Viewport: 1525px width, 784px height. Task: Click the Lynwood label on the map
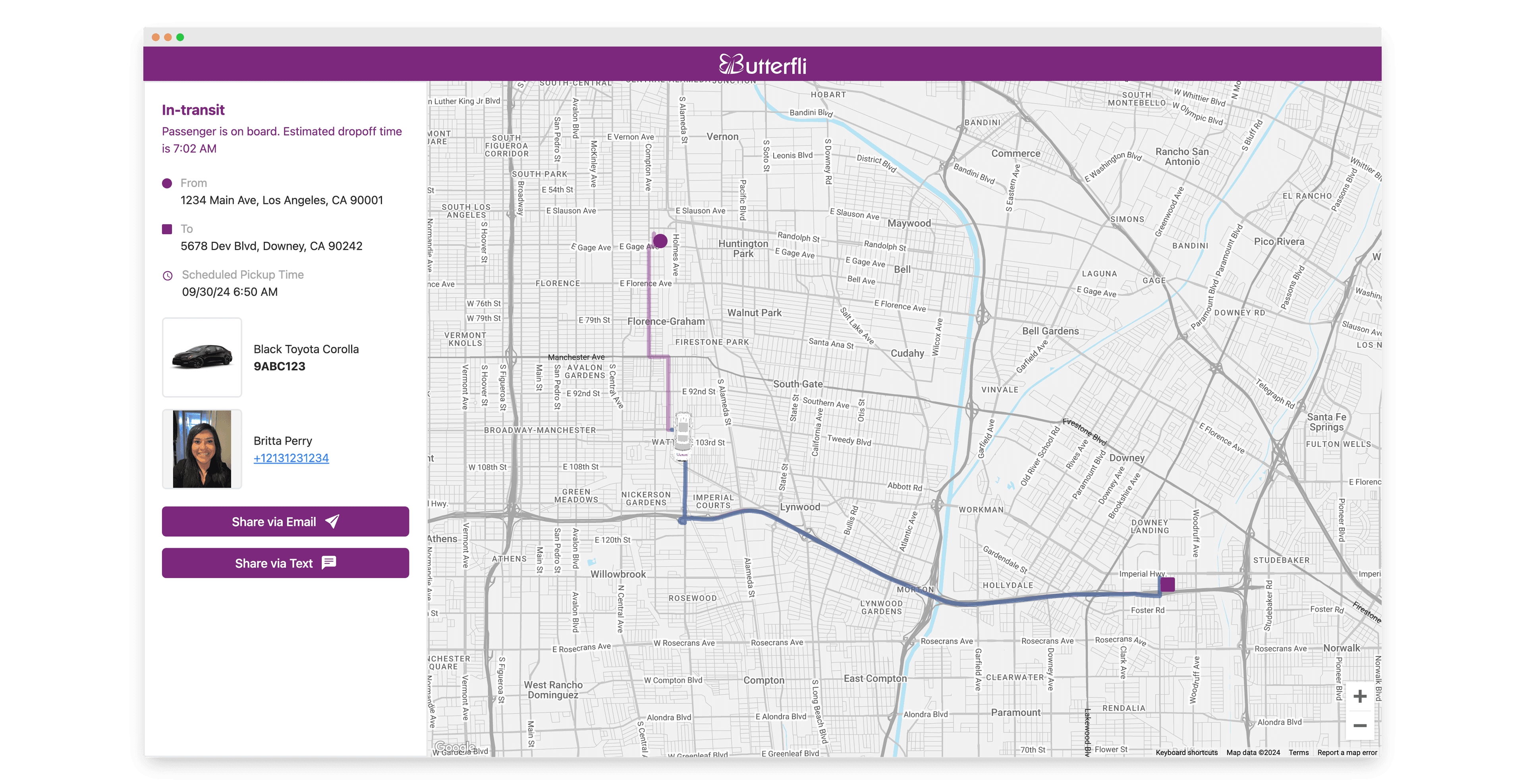(x=800, y=507)
